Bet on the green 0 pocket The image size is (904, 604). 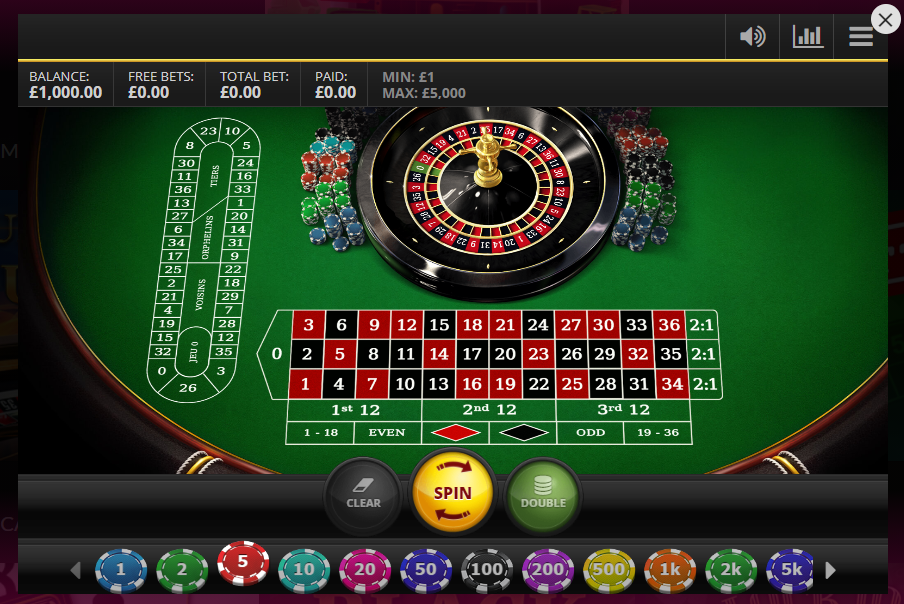tap(274, 353)
